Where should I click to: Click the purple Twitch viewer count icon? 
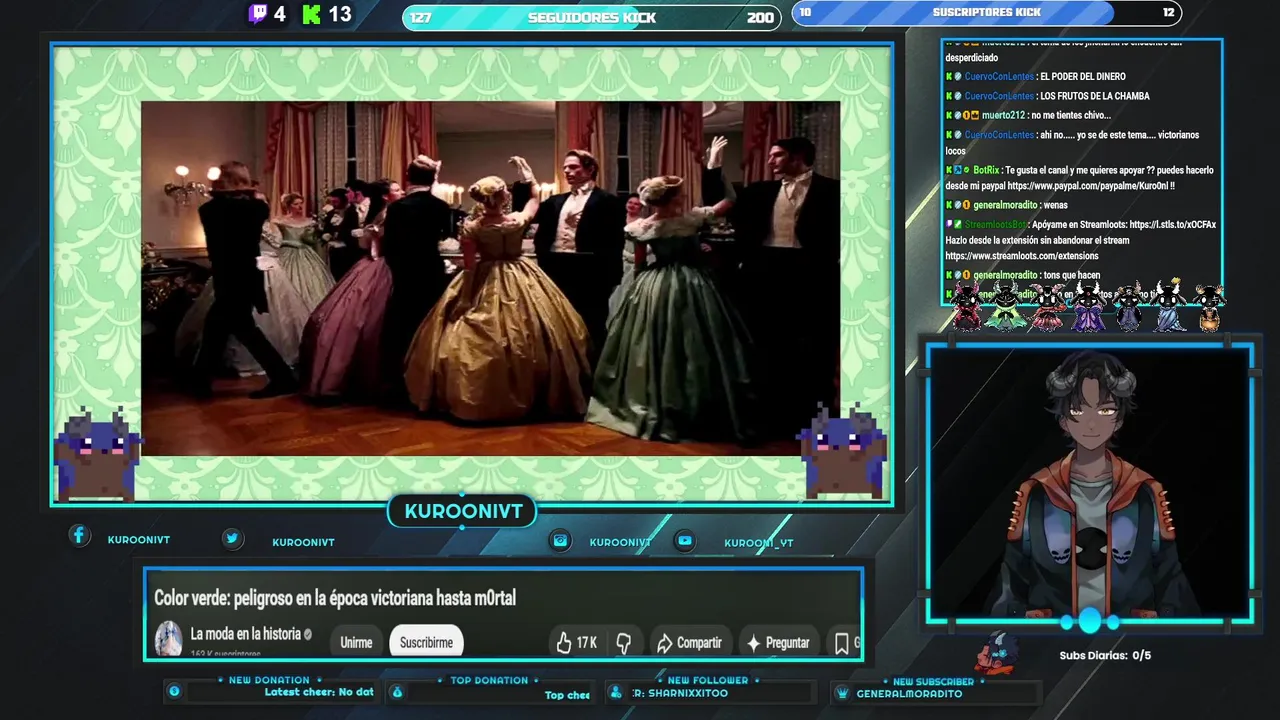[258, 14]
